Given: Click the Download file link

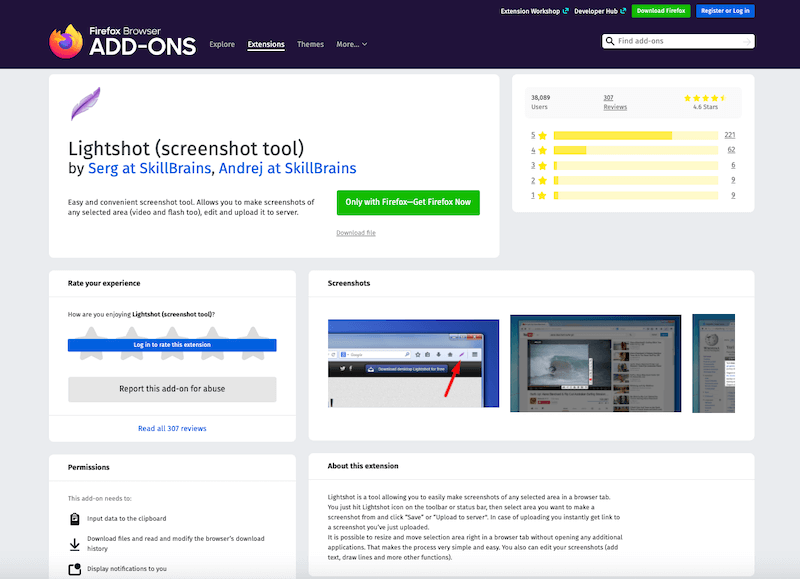Looking at the screenshot, I should click(356, 233).
